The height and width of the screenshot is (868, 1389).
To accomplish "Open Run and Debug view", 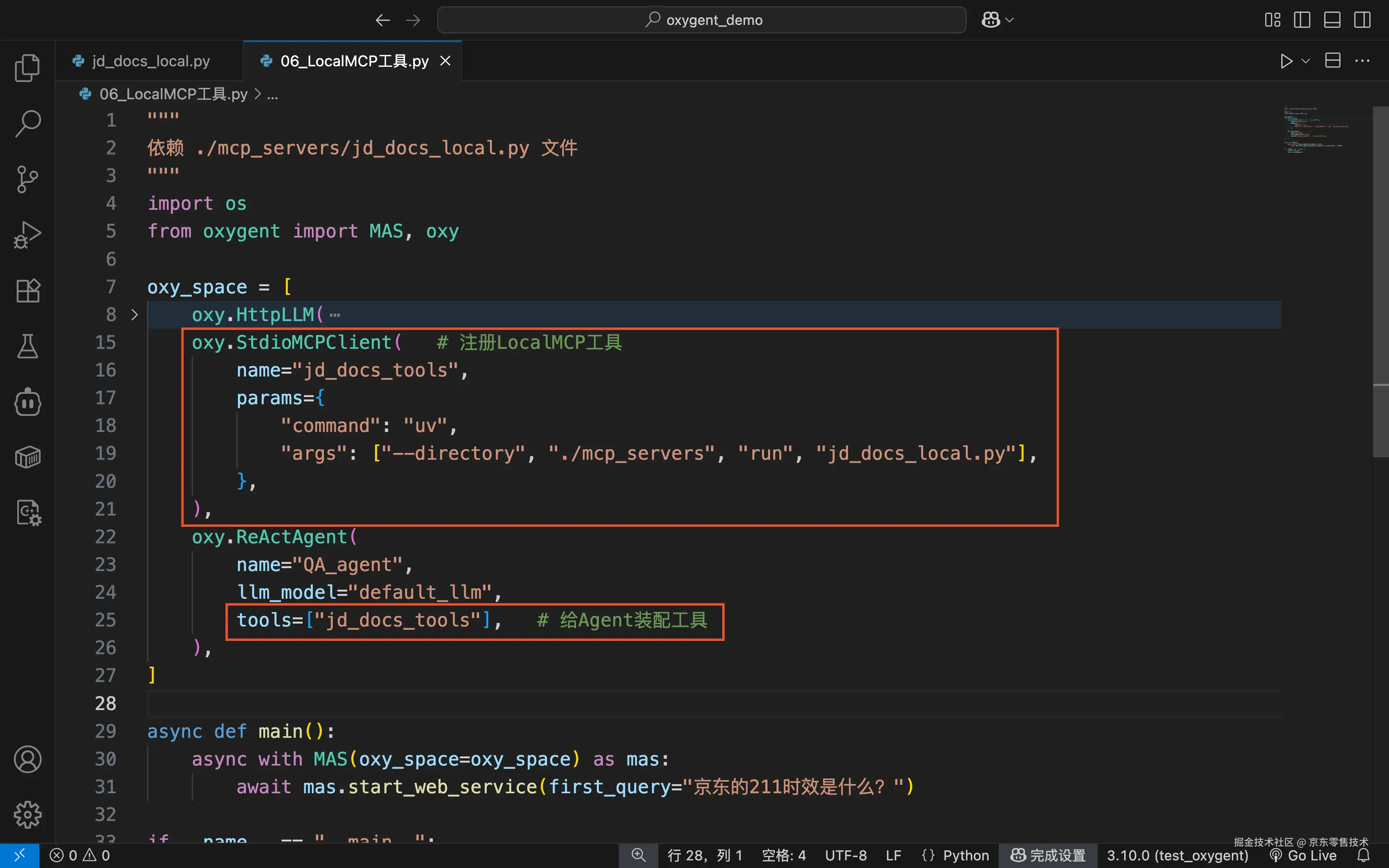I will 27,235.
